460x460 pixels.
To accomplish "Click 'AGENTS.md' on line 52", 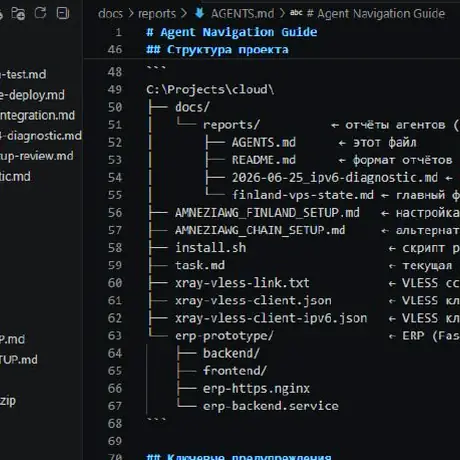I will coord(264,142).
